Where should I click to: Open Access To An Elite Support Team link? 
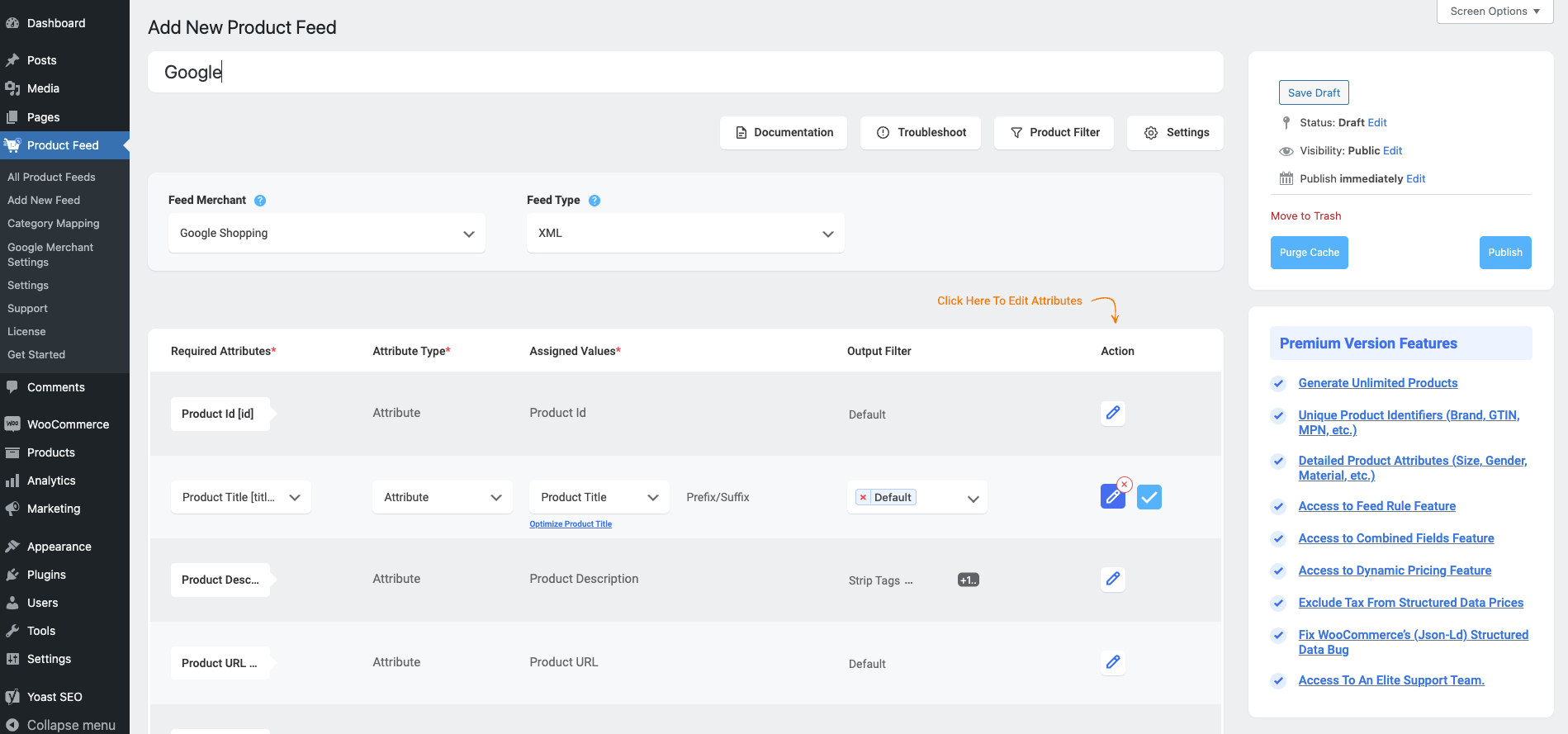click(1391, 680)
